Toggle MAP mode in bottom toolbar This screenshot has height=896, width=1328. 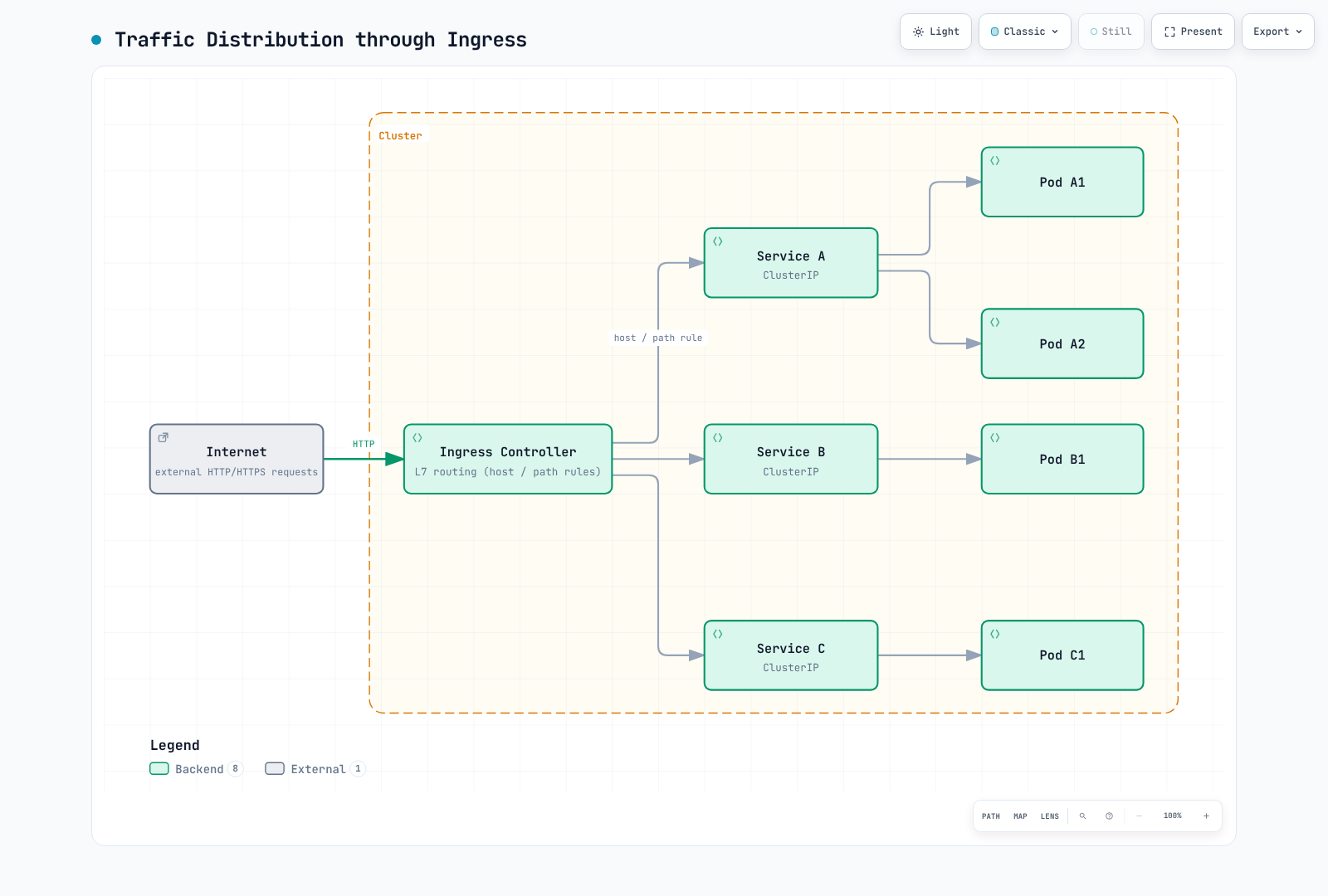tap(1020, 816)
